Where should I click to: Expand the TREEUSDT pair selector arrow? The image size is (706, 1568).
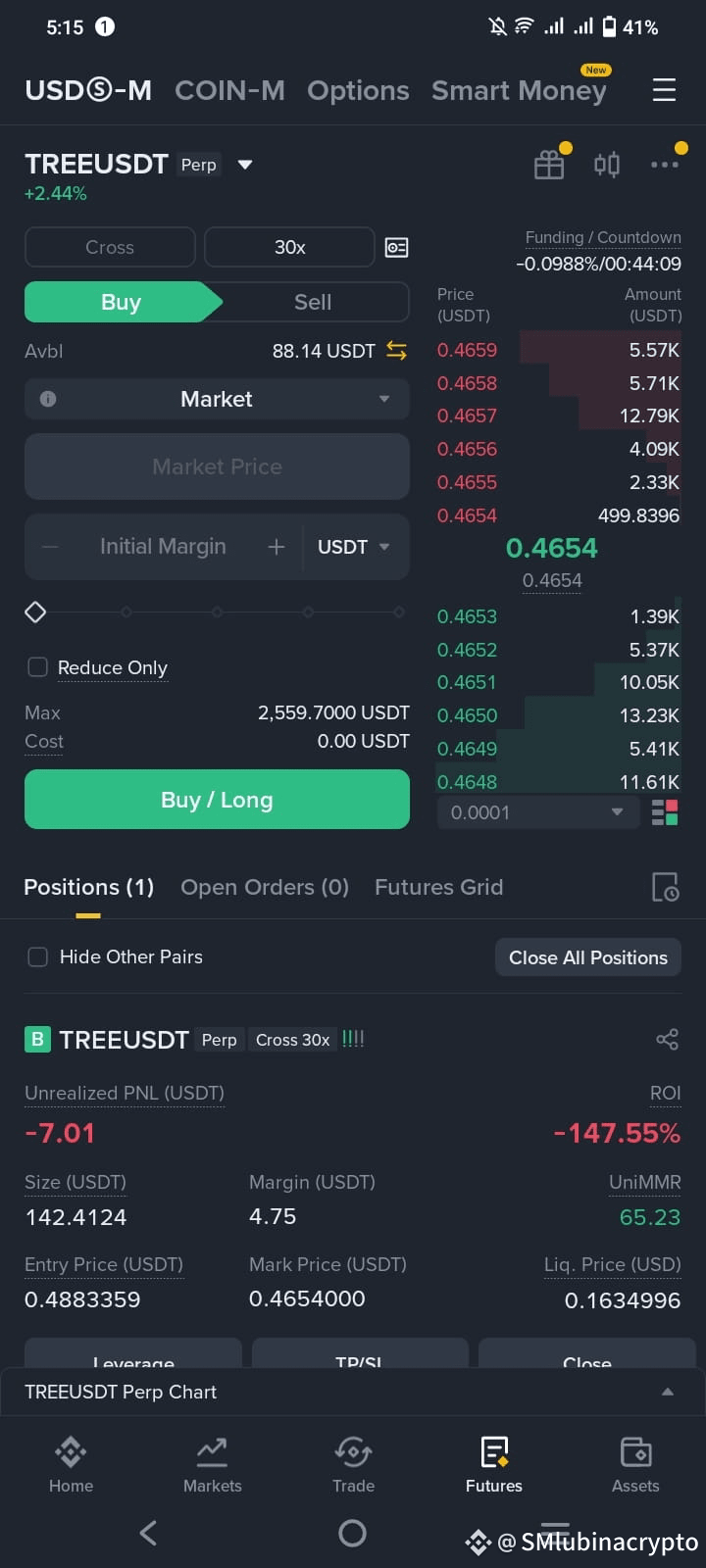click(245, 165)
